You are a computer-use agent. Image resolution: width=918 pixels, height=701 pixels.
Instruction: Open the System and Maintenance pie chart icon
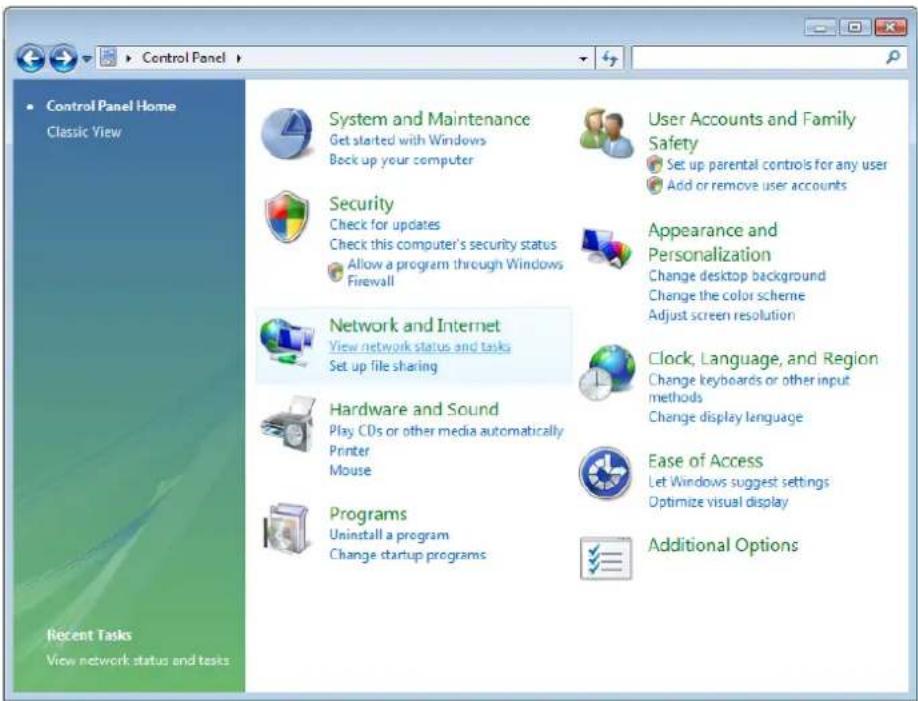point(287,134)
